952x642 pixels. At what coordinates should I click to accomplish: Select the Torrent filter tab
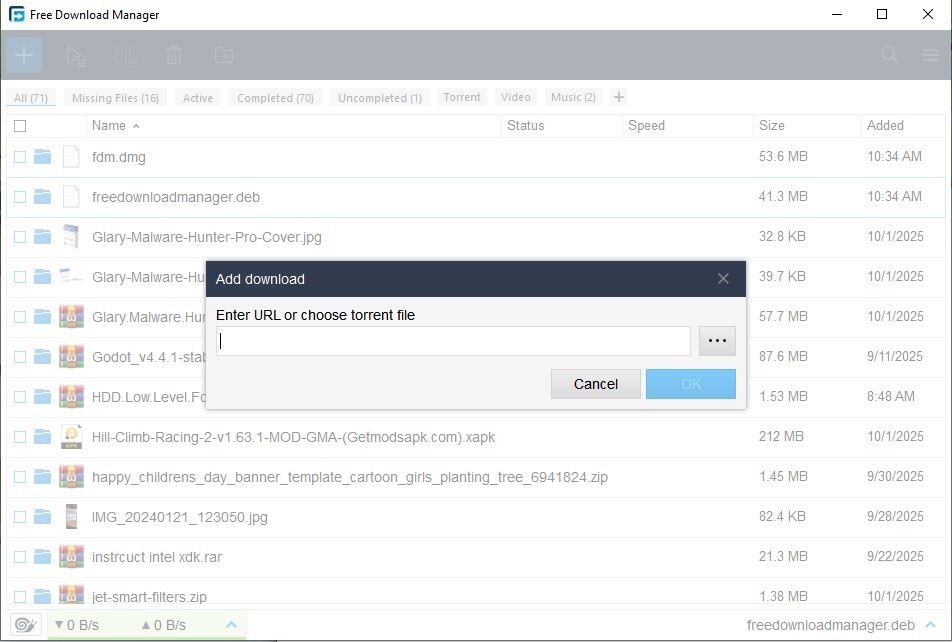pyautogui.click(x=462, y=97)
